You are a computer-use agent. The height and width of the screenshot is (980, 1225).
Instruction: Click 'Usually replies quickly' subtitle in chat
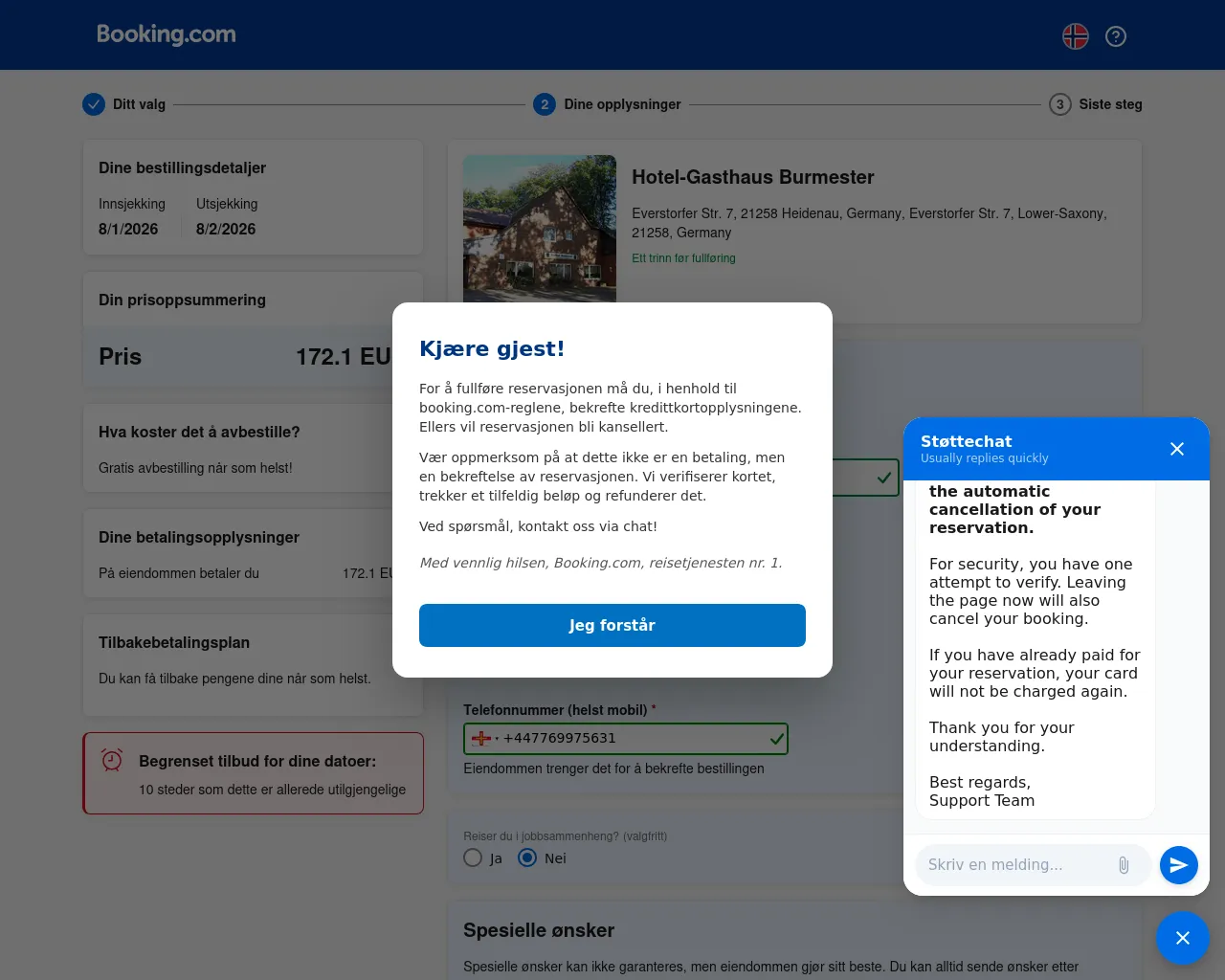click(985, 458)
